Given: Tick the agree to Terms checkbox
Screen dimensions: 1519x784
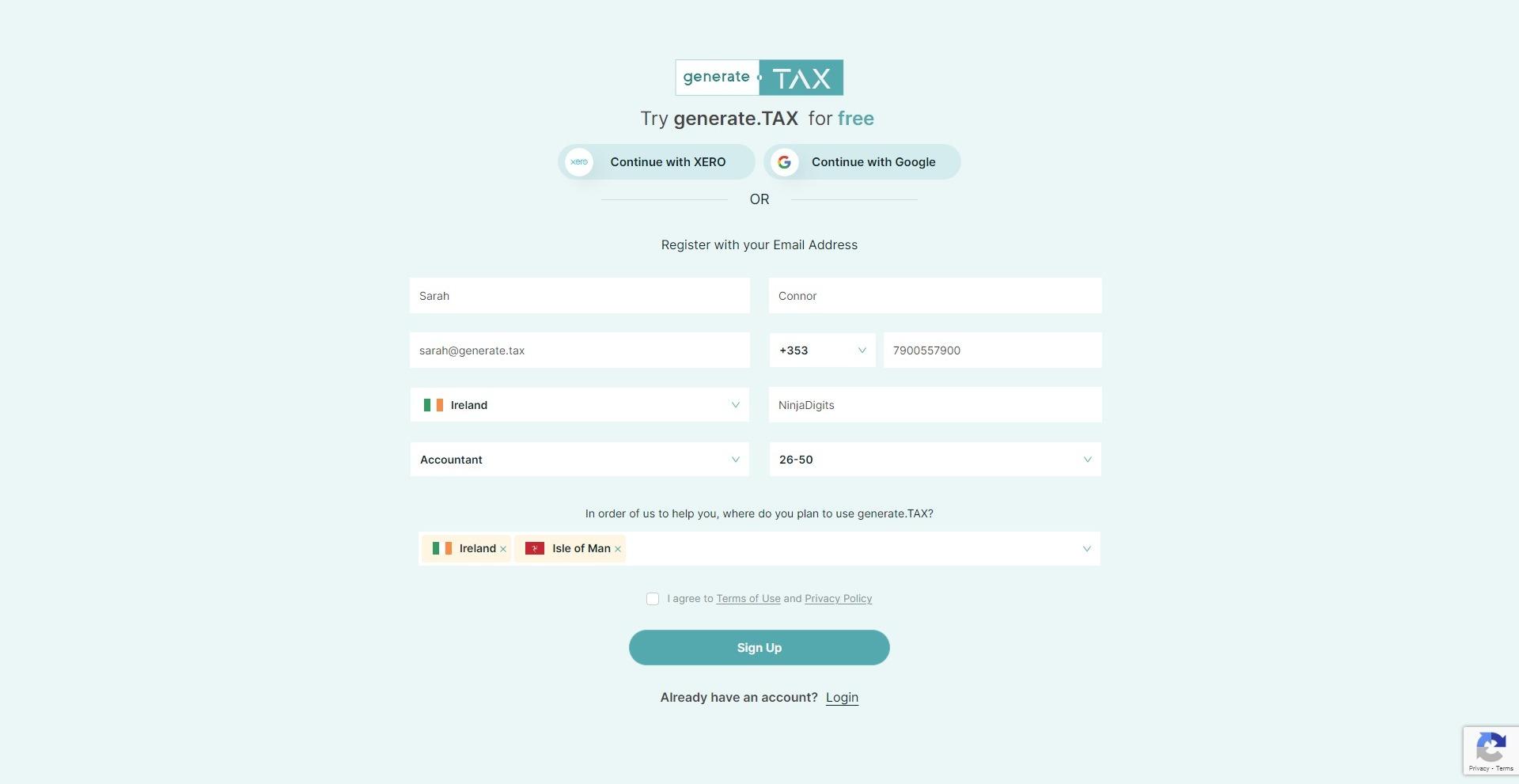Looking at the screenshot, I should [x=653, y=599].
